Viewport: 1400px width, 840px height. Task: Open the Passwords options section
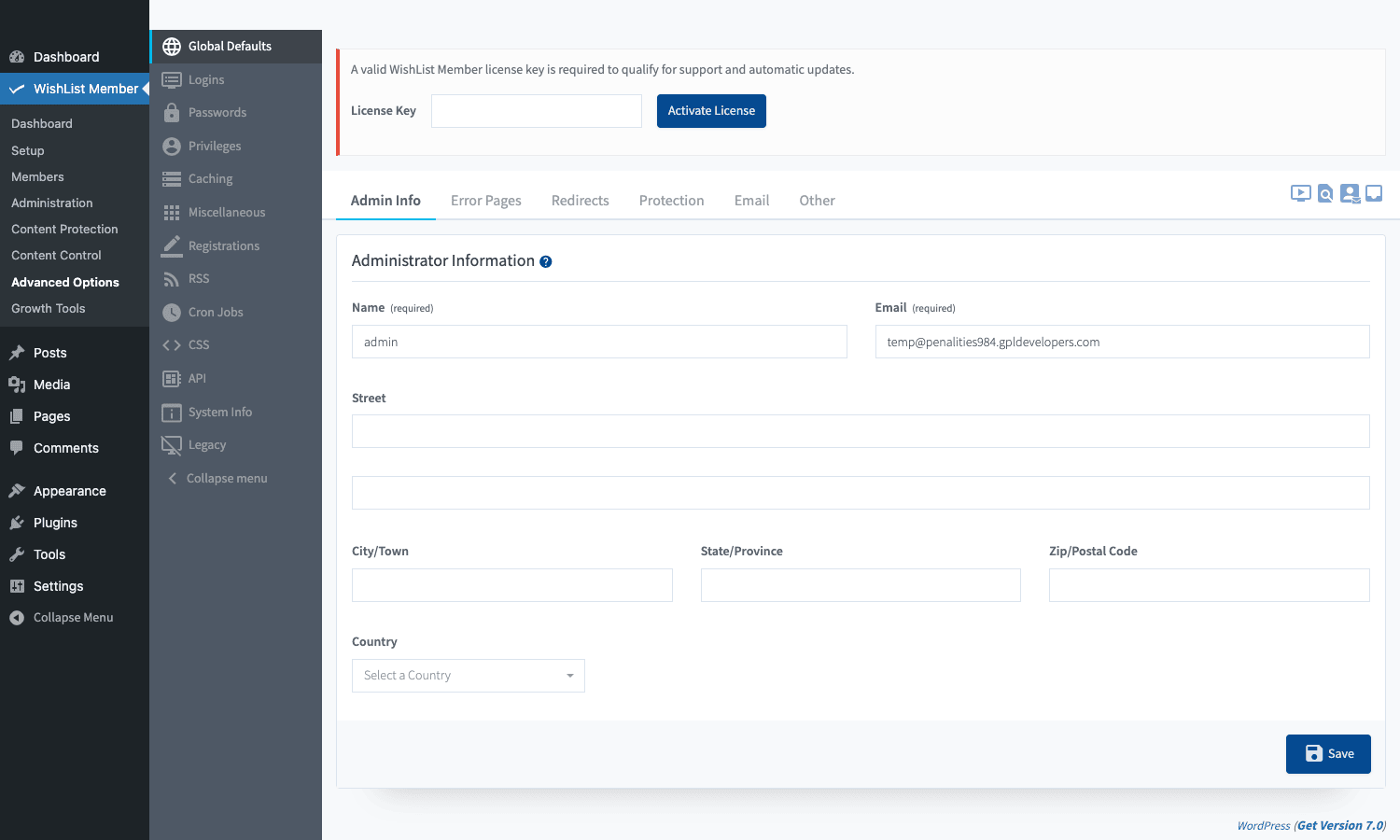[x=236, y=113]
